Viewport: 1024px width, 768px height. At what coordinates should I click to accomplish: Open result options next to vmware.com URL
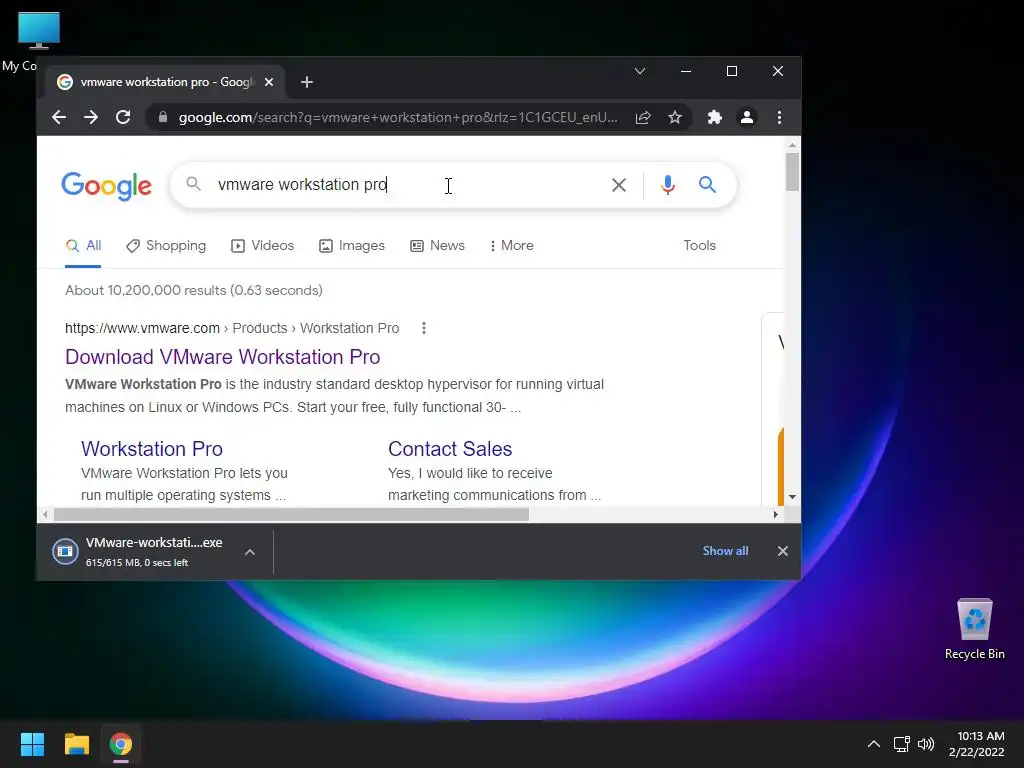[424, 328]
